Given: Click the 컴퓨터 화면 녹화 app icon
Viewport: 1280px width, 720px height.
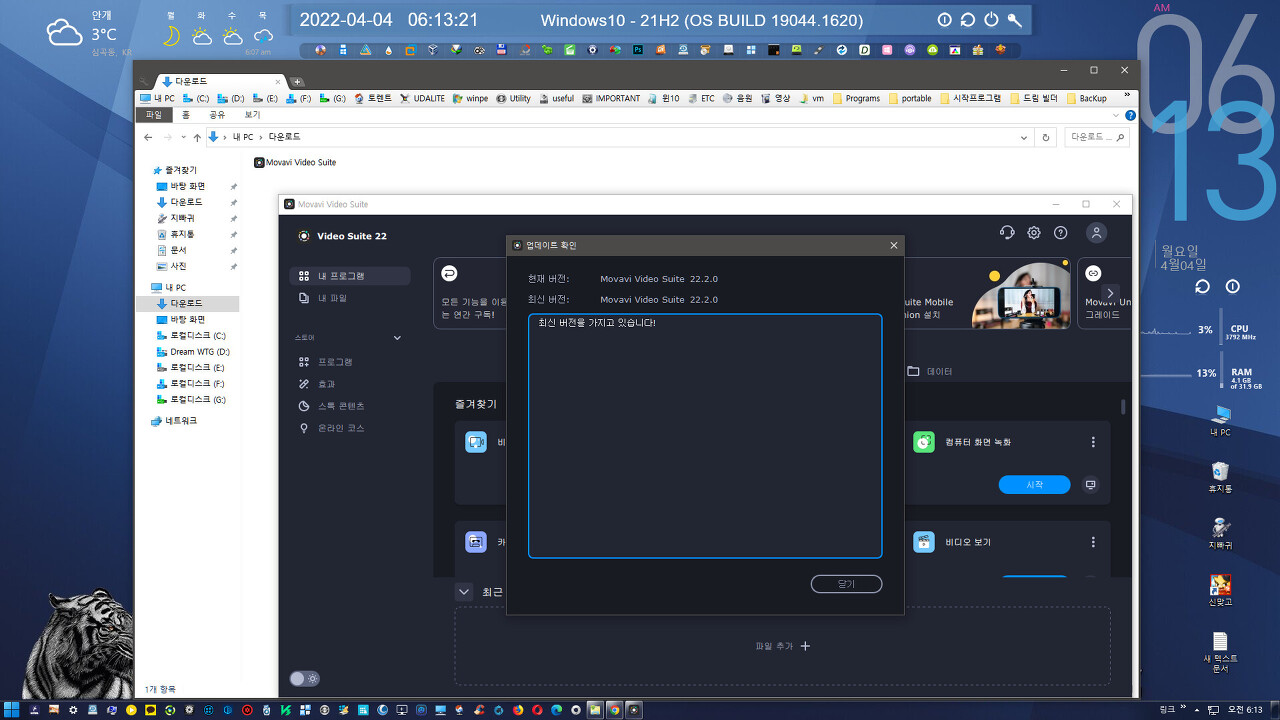Looking at the screenshot, I should point(924,442).
